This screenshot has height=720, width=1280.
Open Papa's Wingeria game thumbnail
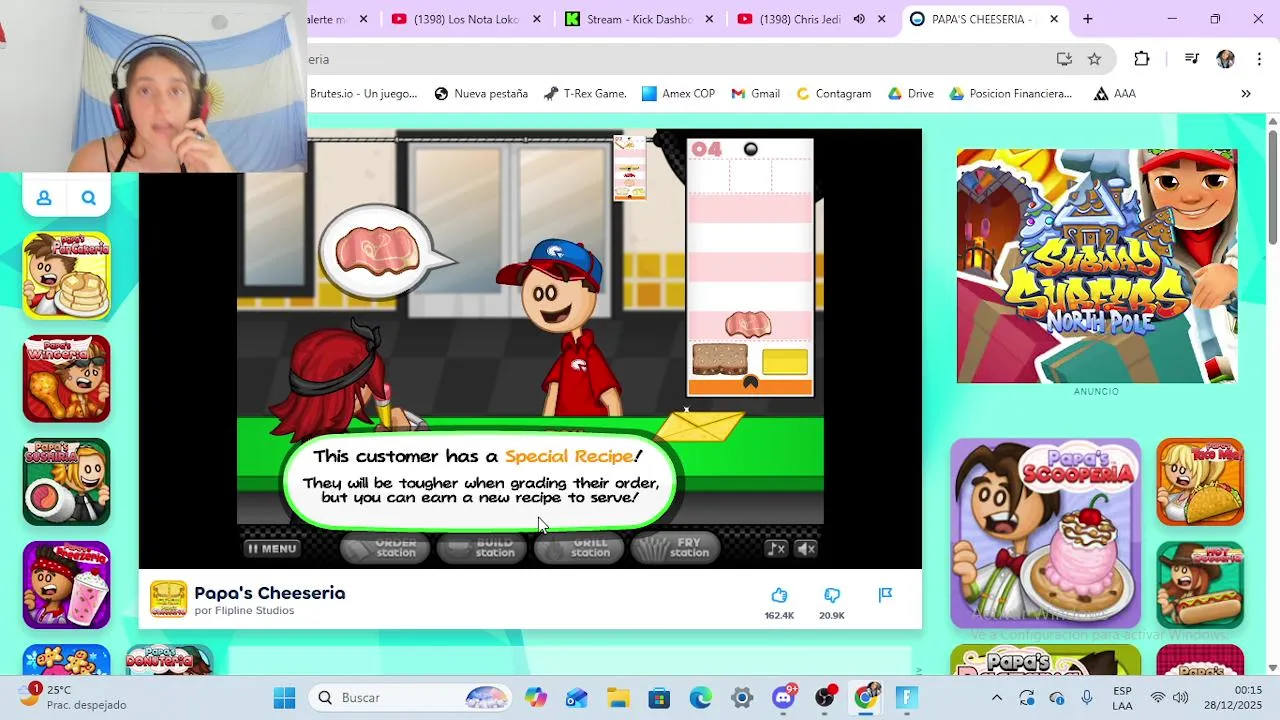pyautogui.click(x=67, y=379)
